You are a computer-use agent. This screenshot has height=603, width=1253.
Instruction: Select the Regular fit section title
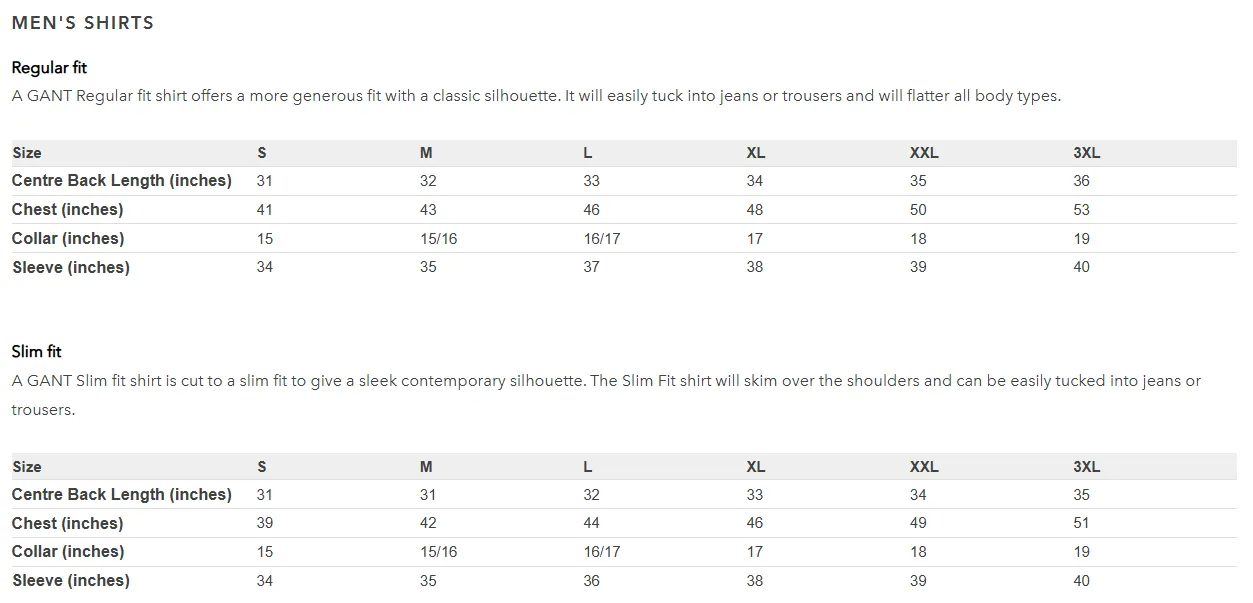pyautogui.click(x=49, y=68)
